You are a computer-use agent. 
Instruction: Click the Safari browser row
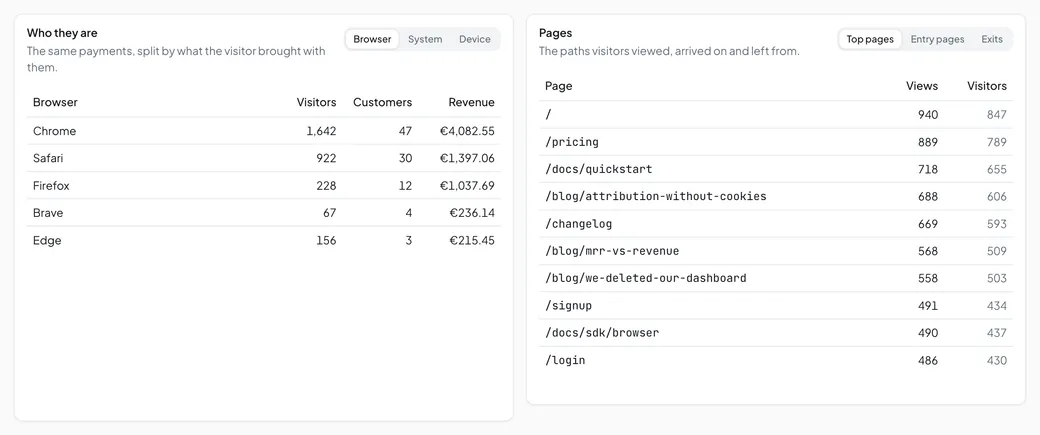(x=263, y=158)
